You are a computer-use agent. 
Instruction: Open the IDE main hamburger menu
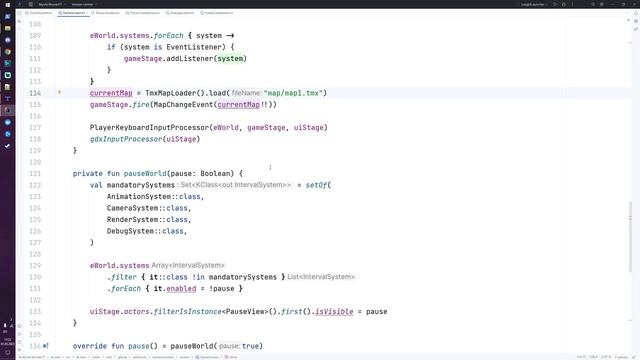pos(31,4)
